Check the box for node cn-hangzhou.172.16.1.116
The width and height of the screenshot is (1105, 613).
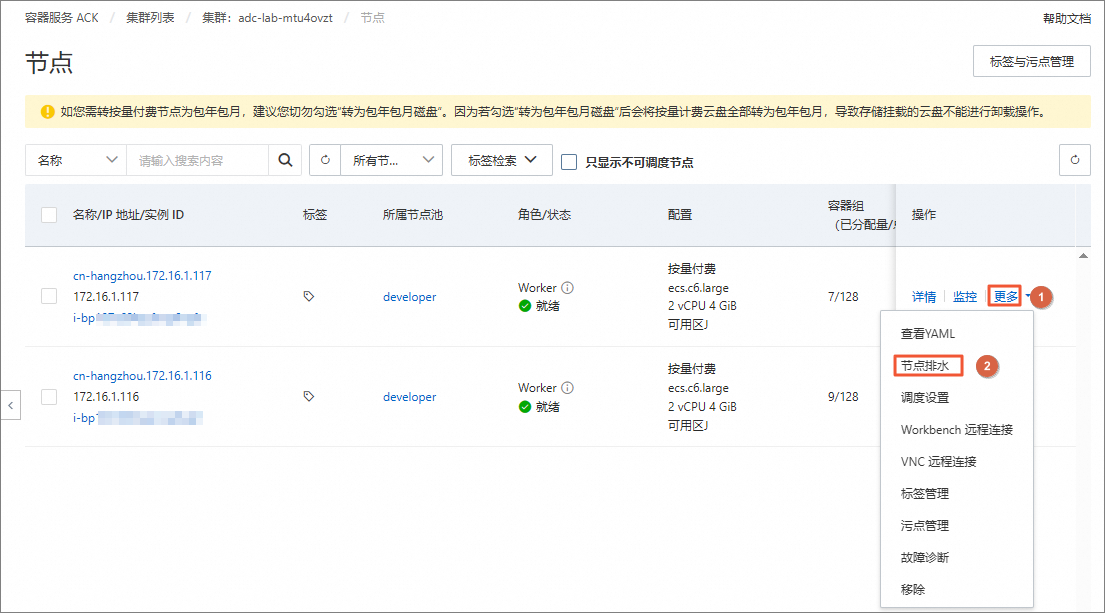click(49, 397)
